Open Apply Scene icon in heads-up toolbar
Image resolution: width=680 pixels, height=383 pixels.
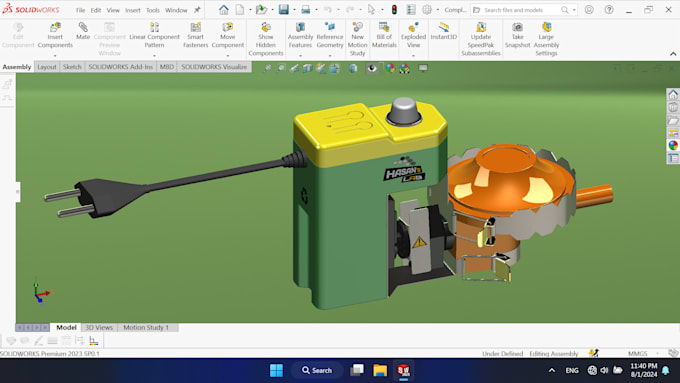(x=405, y=68)
